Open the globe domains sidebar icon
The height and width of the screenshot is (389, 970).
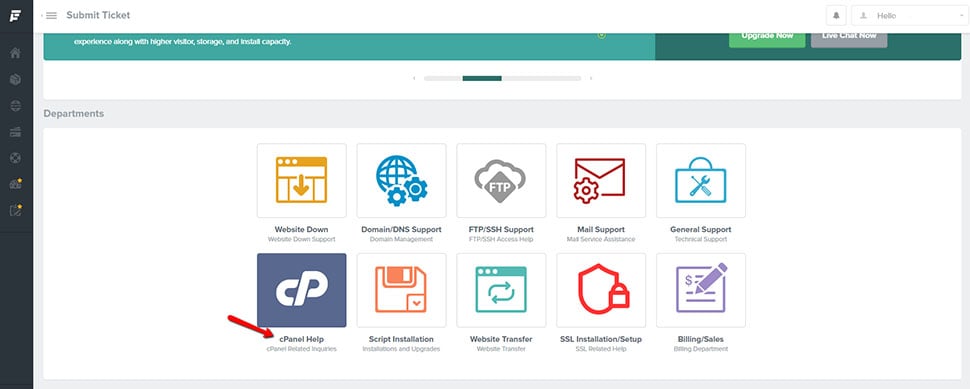[x=15, y=106]
